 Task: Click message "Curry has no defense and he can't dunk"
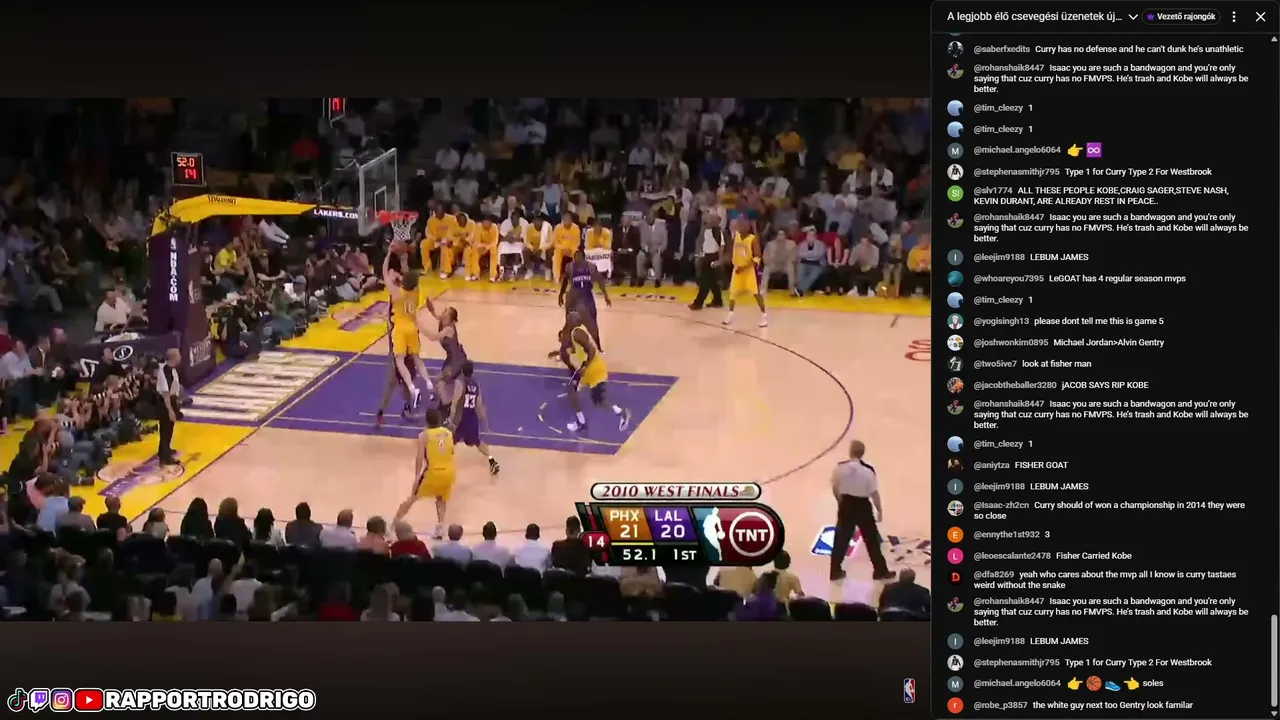point(1139,49)
